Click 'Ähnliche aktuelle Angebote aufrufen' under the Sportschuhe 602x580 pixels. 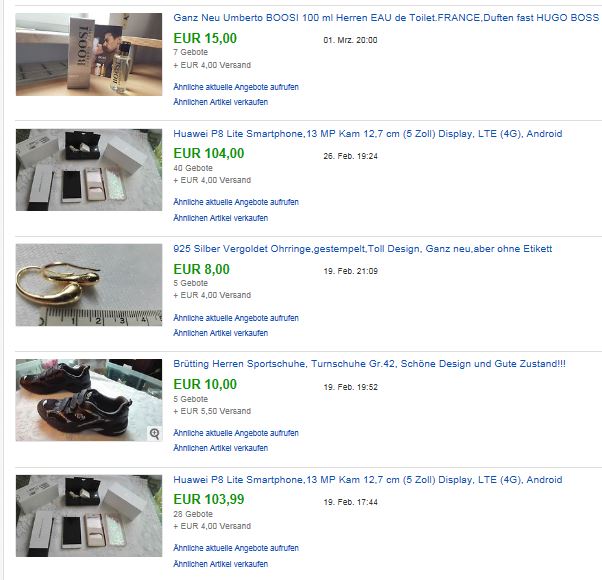point(236,433)
